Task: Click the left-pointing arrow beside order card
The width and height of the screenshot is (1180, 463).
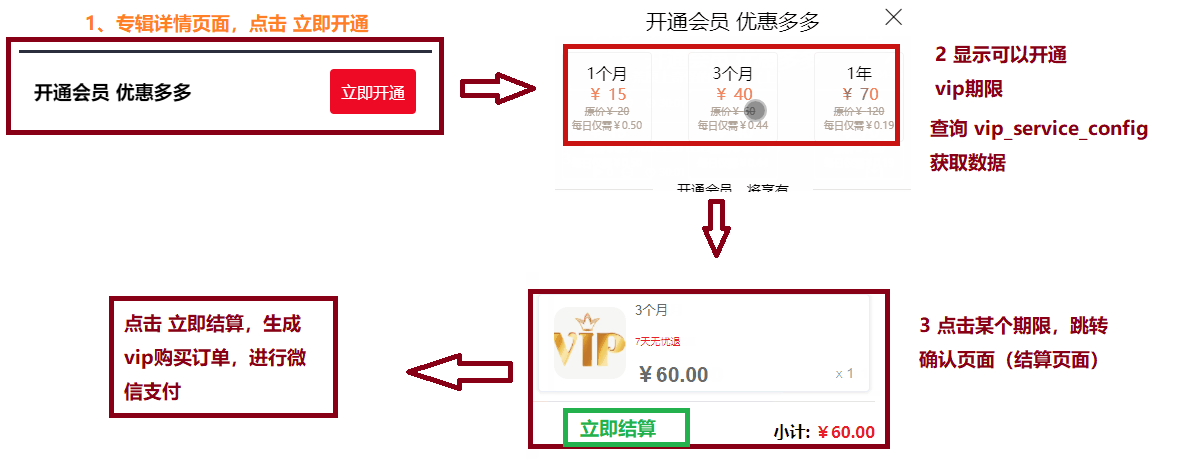Action: click(x=459, y=373)
